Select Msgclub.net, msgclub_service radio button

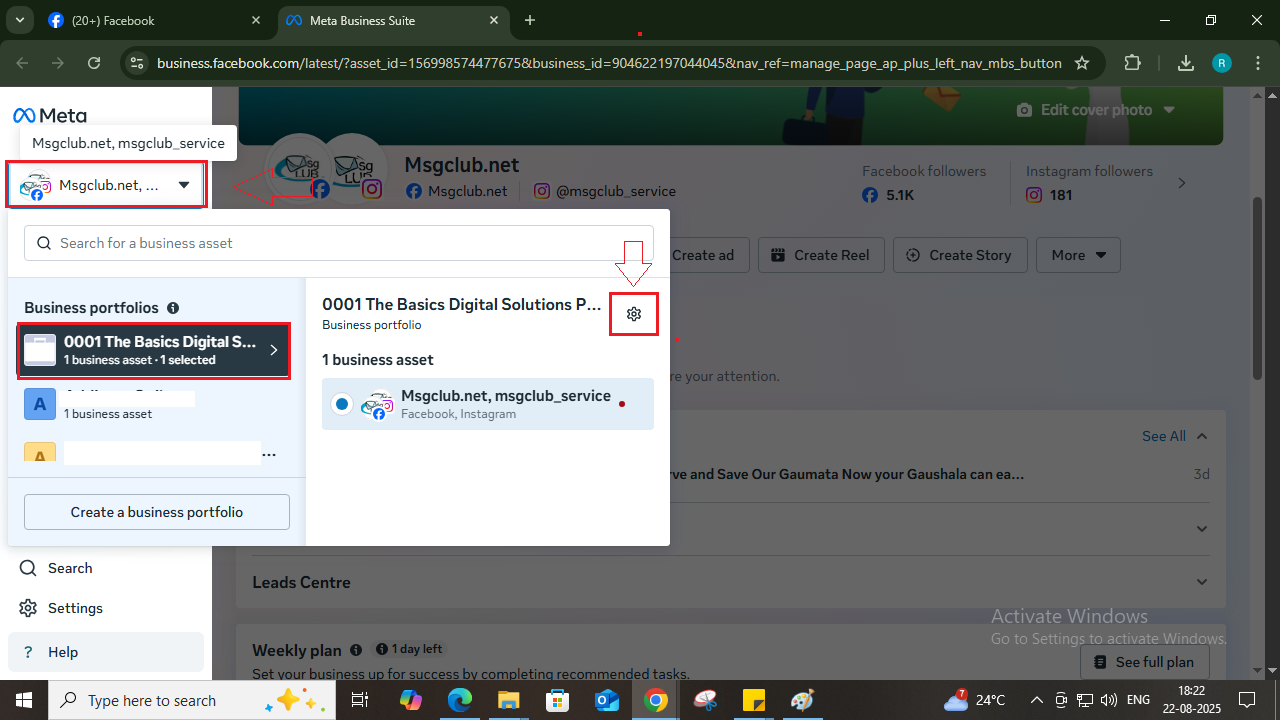[342, 404]
